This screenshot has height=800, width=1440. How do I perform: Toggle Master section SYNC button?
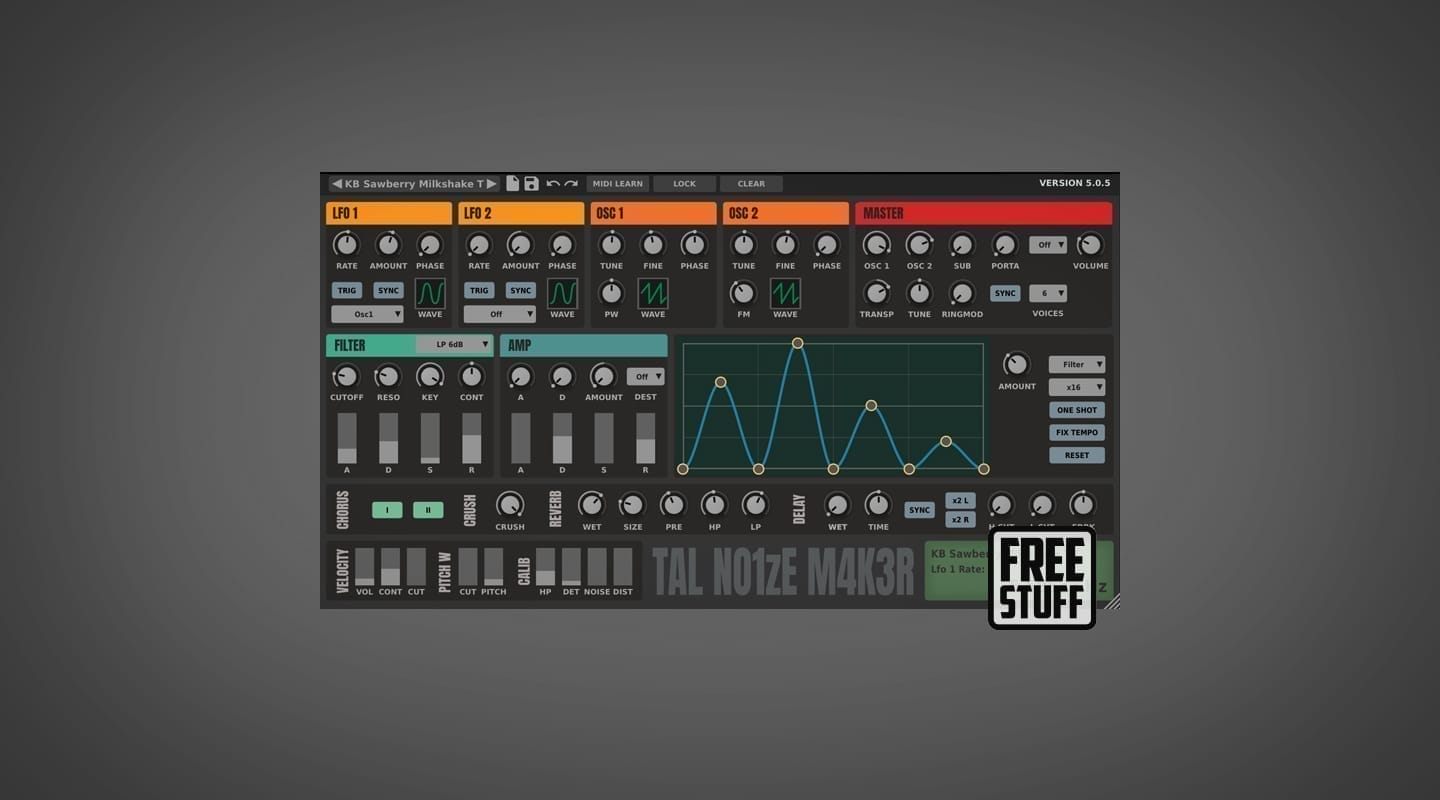[x=1005, y=293]
